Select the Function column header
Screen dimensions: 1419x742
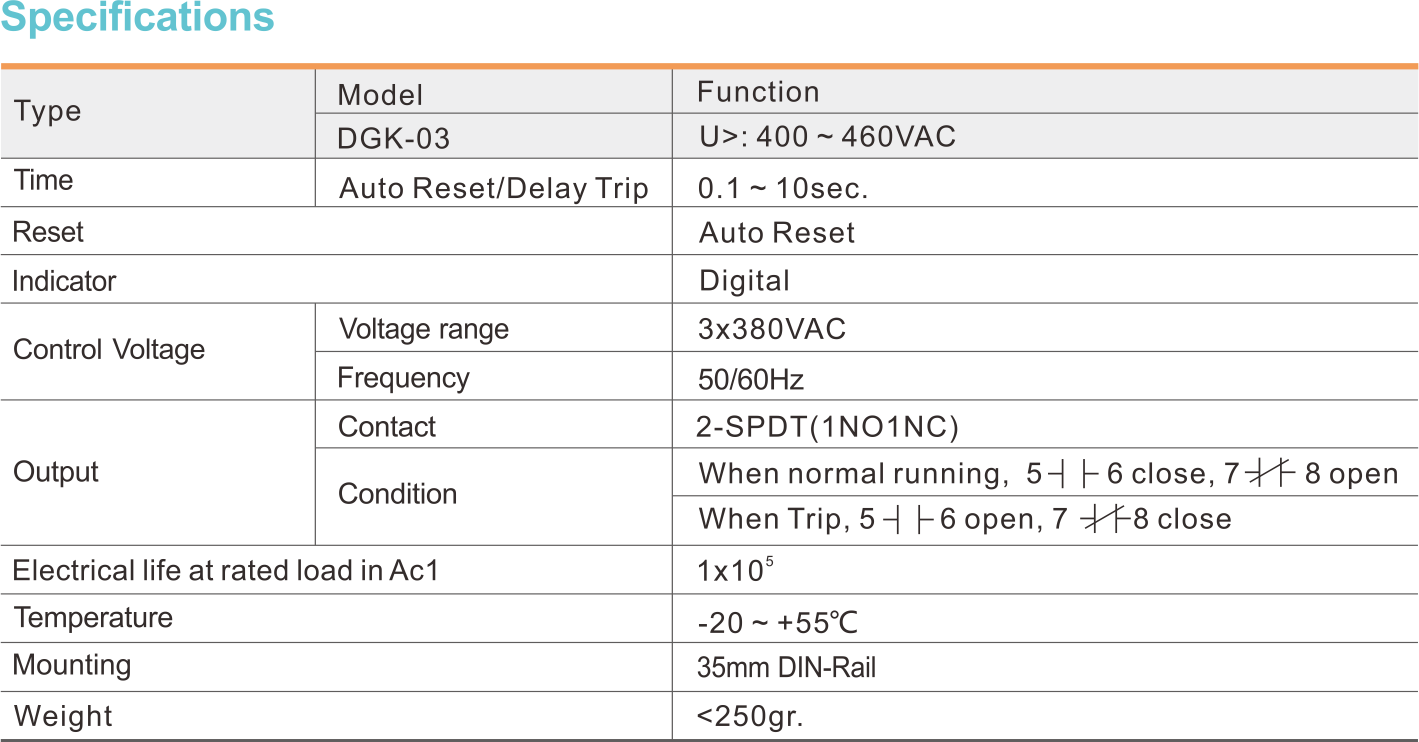pyautogui.click(x=757, y=92)
